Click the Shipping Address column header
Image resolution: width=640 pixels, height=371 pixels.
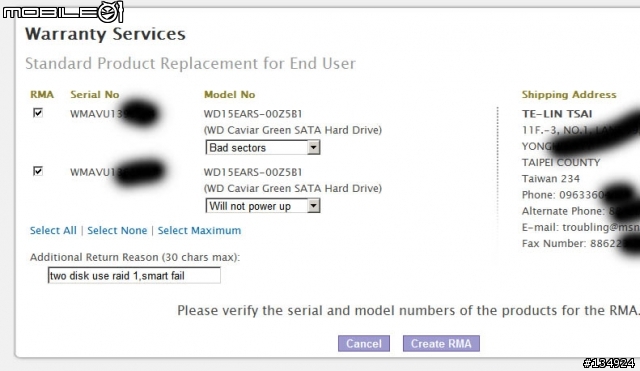(569, 95)
